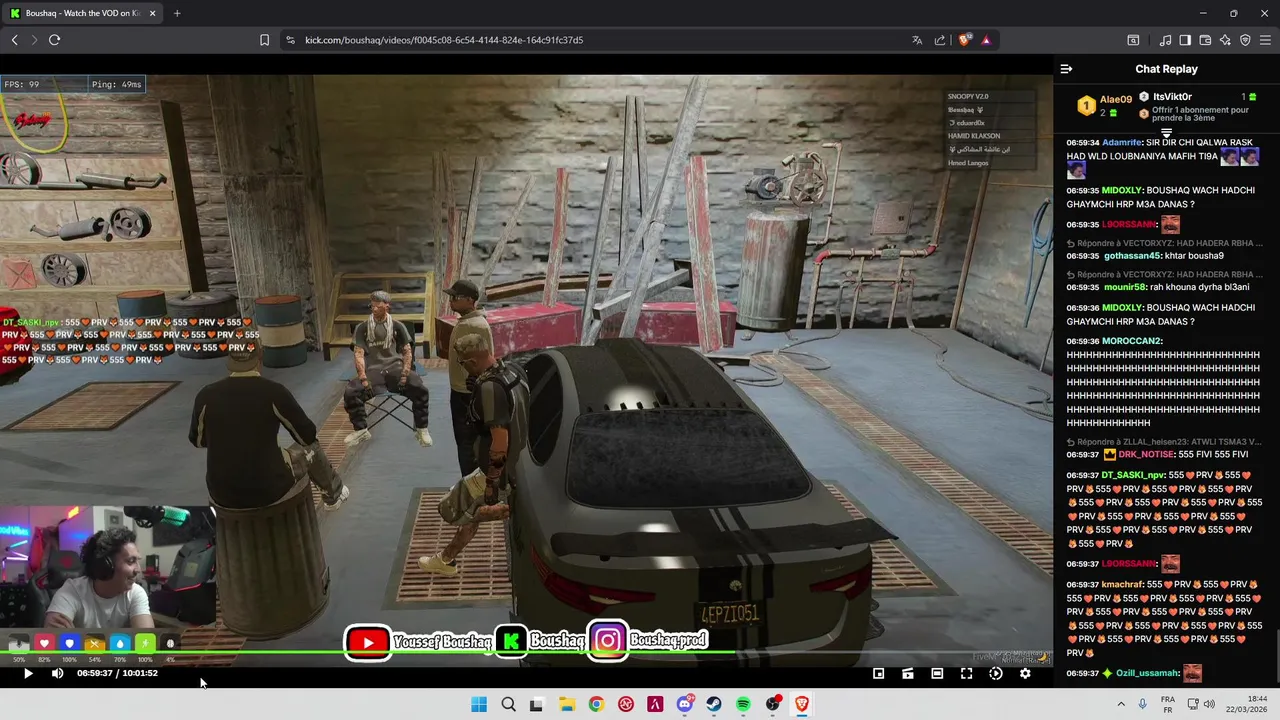
Task: Click mounir58 chat username
Action: 1125,287
